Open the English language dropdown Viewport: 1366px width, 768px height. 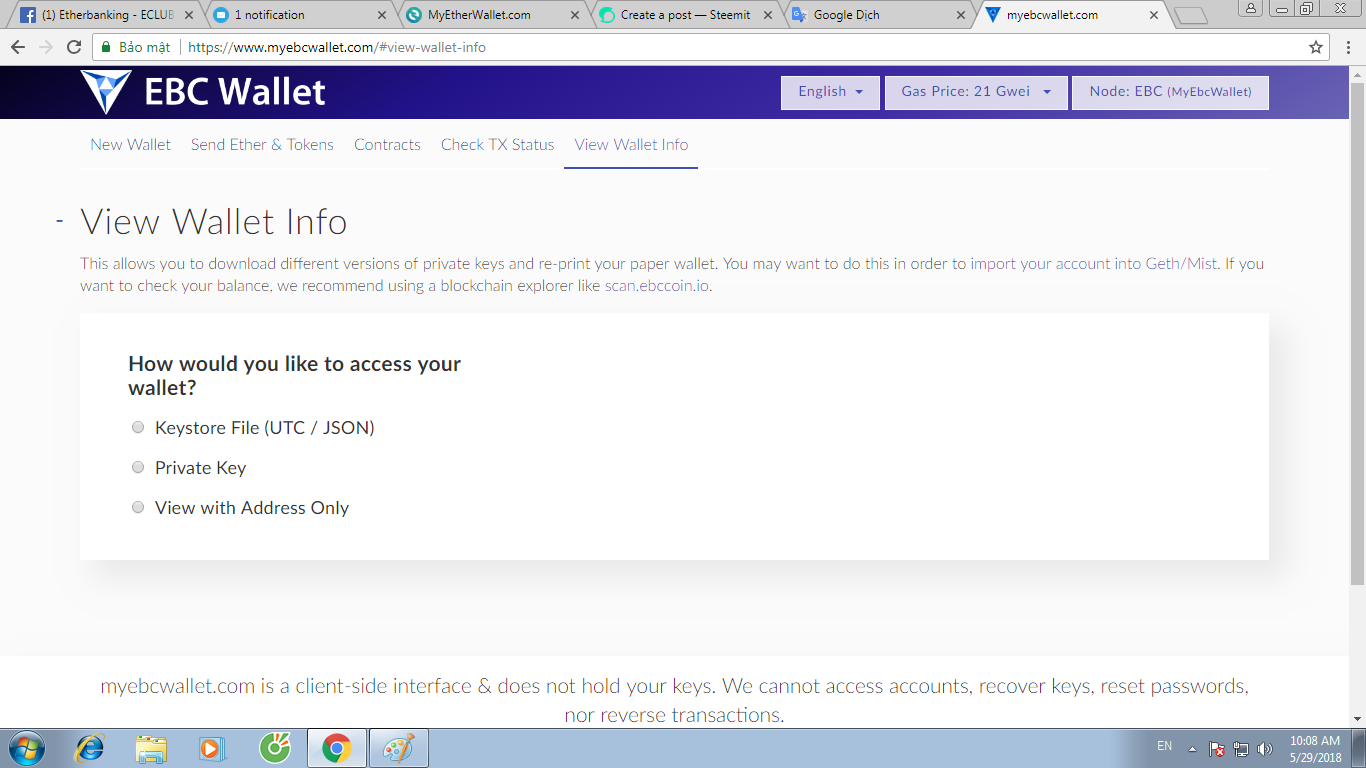pos(830,92)
